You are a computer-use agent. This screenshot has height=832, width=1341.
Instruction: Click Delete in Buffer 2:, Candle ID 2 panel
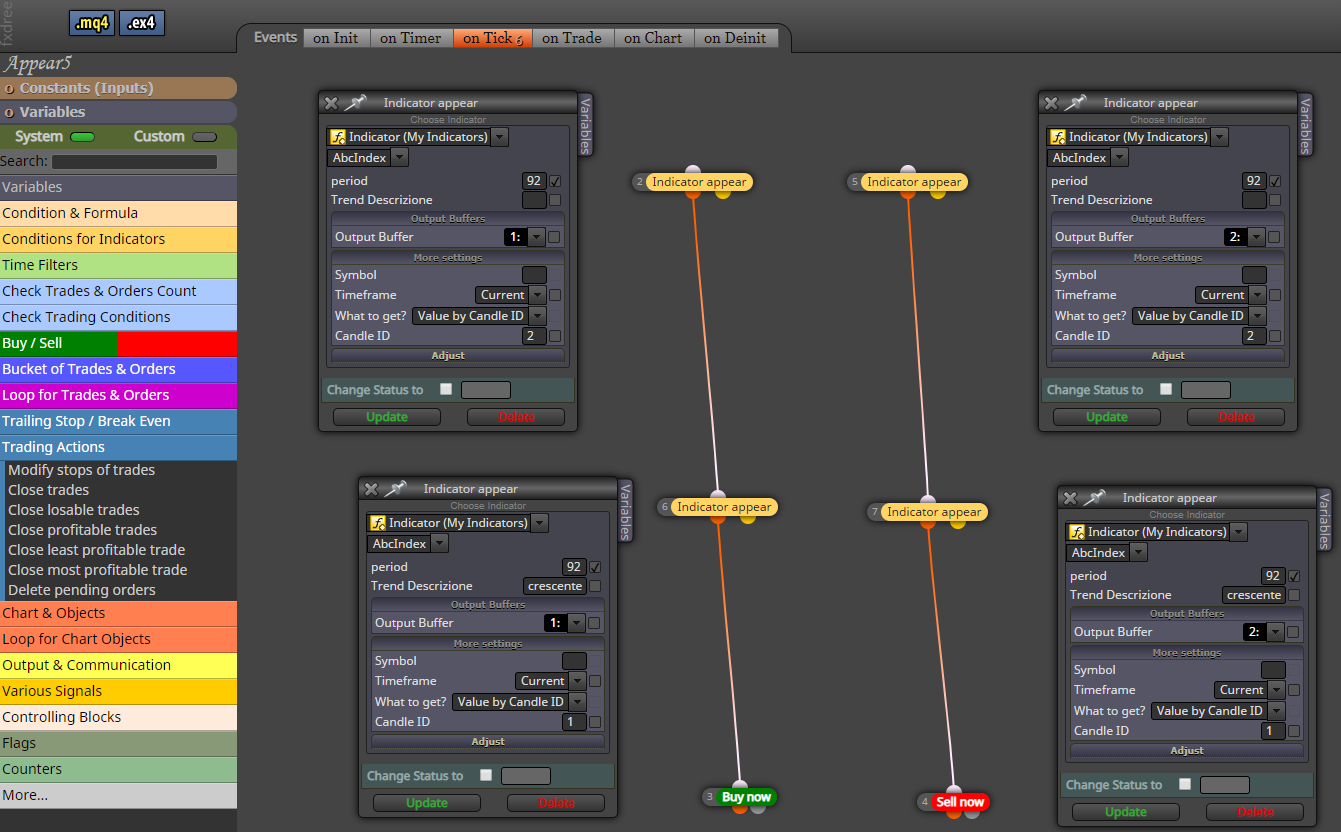click(x=1236, y=417)
